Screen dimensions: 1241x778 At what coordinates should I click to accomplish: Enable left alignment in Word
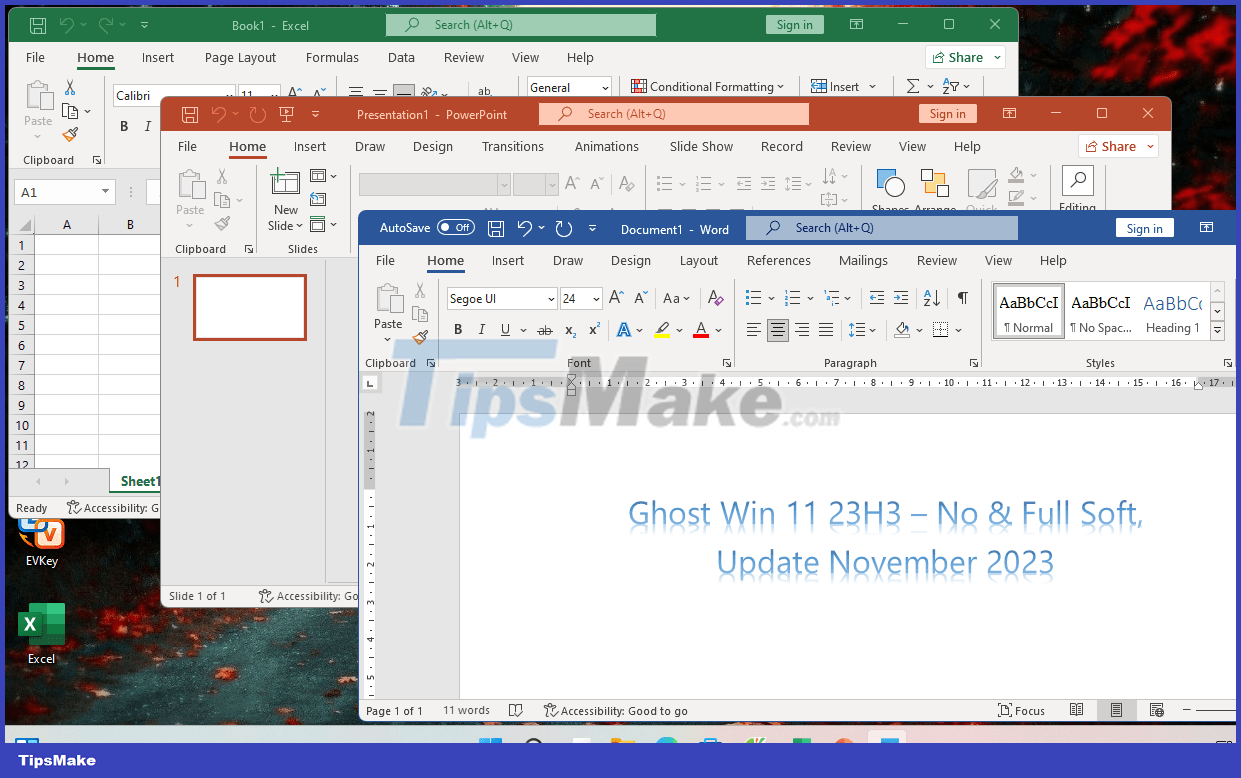coord(753,330)
